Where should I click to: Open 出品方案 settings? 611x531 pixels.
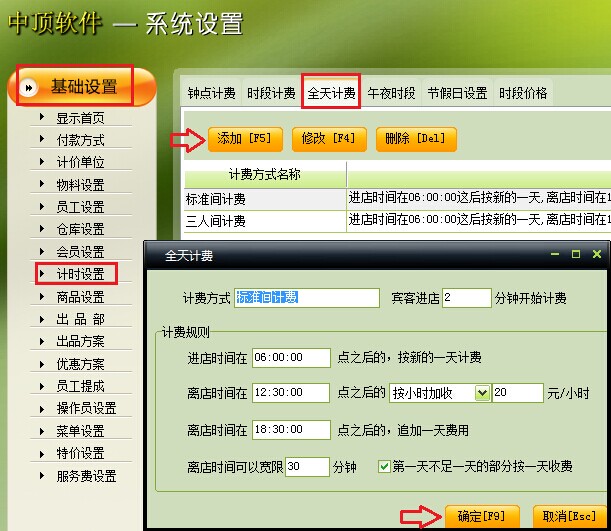coord(80,341)
